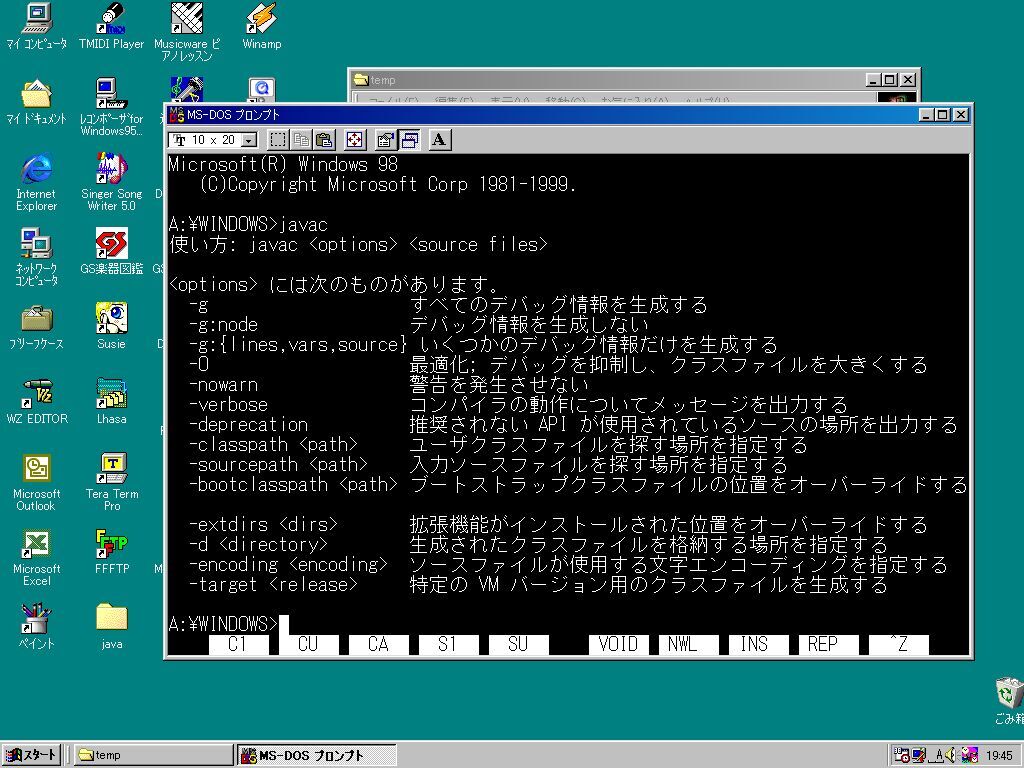Click the SU function key label
The height and width of the screenshot is (768, 1024).
point(519,645)
